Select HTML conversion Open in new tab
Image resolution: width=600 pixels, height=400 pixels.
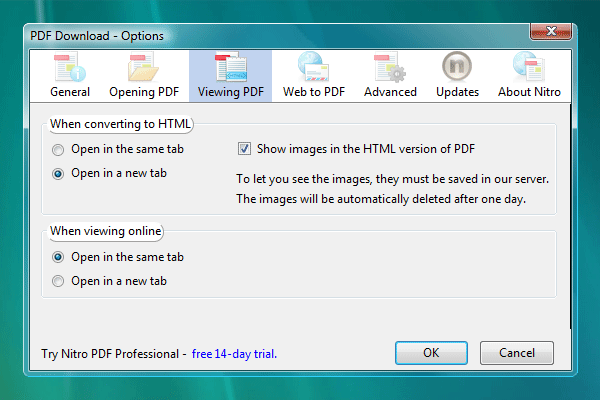point(58,173)
